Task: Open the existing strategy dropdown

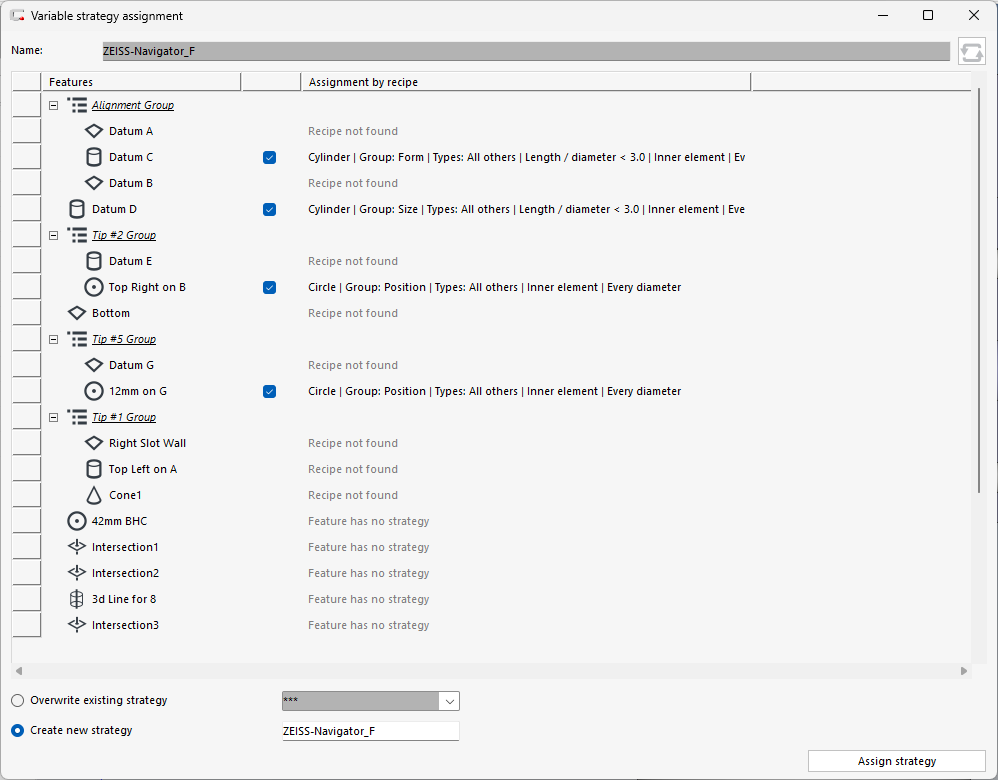Action: tap(449, 701)
